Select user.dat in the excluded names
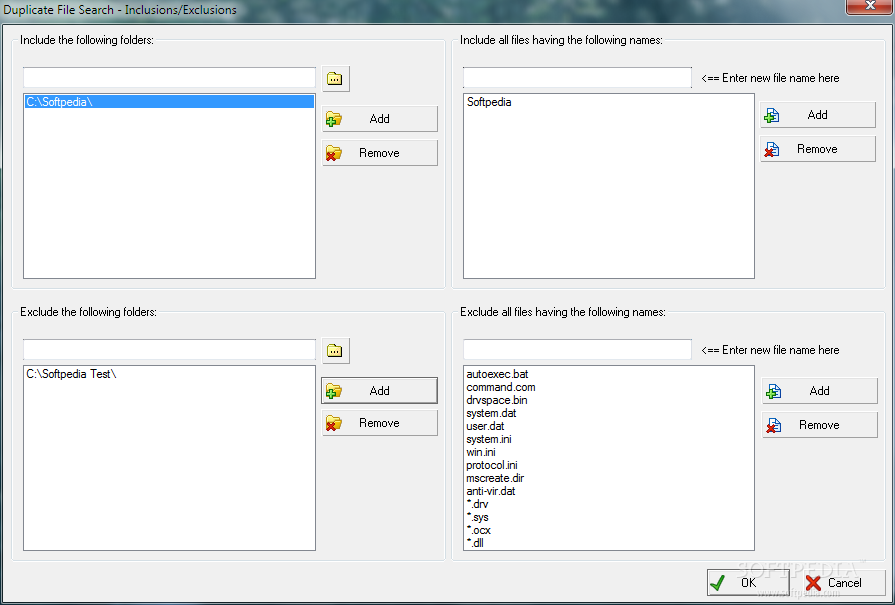 tap(608, 426)
